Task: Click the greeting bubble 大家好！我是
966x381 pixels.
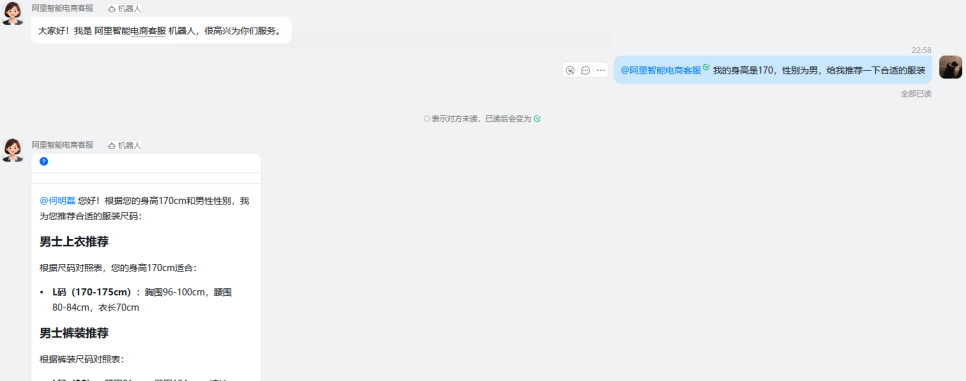Action: click(x=161, y=30)
